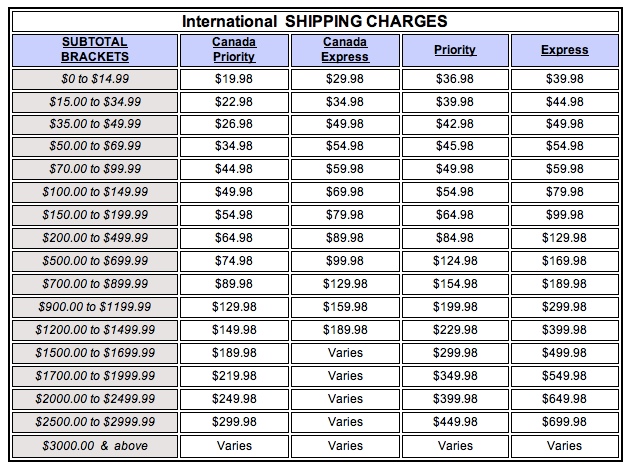Click the $3000.00 & above bracket label
625x468 pixels.
click(x=94, y=445)
